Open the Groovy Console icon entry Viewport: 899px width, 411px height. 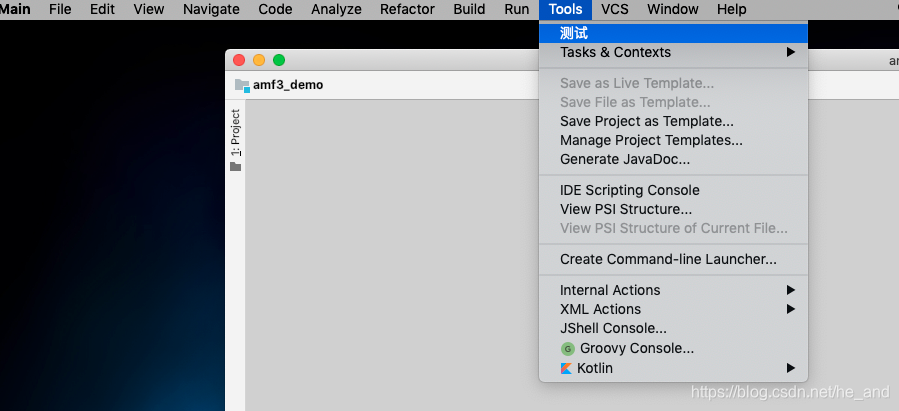coord(568,349)
